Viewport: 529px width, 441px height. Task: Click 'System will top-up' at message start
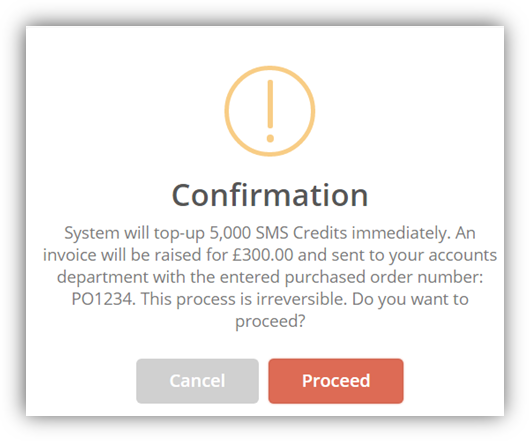click(x=134, y=233)
